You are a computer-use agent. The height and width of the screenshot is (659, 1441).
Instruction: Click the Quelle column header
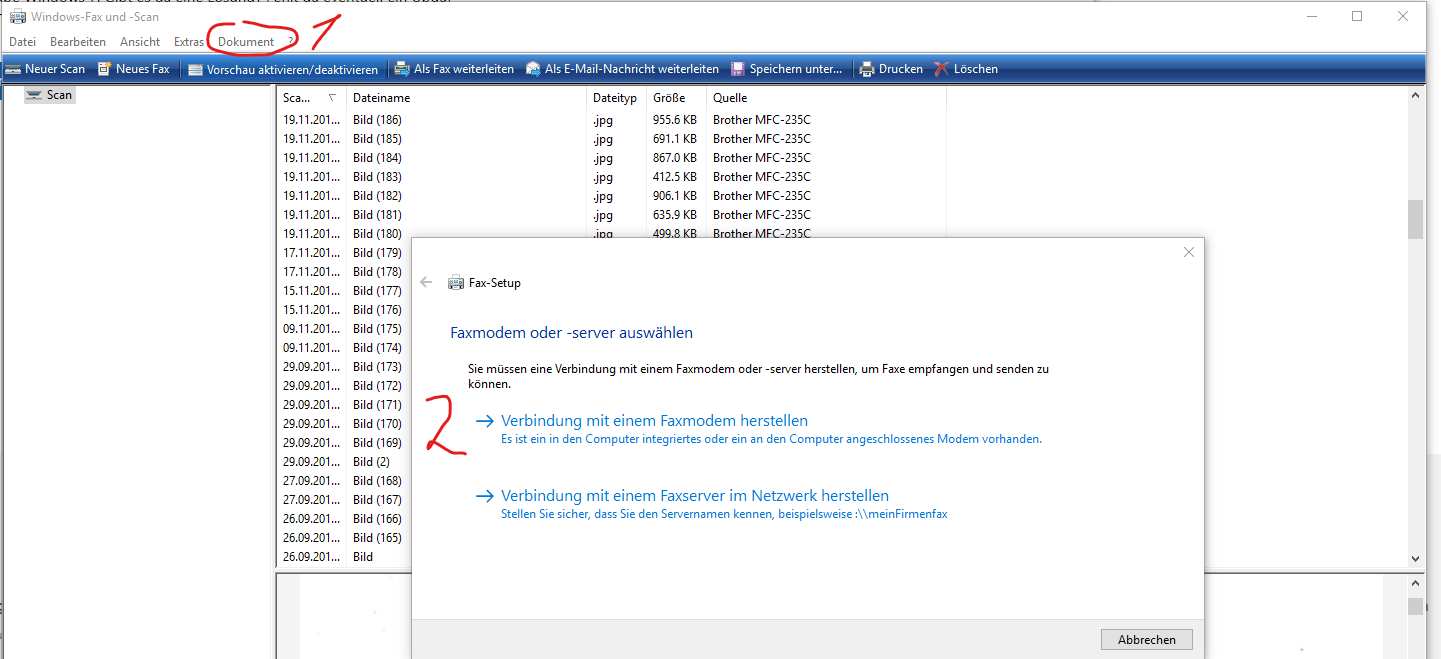click(826, 98)
